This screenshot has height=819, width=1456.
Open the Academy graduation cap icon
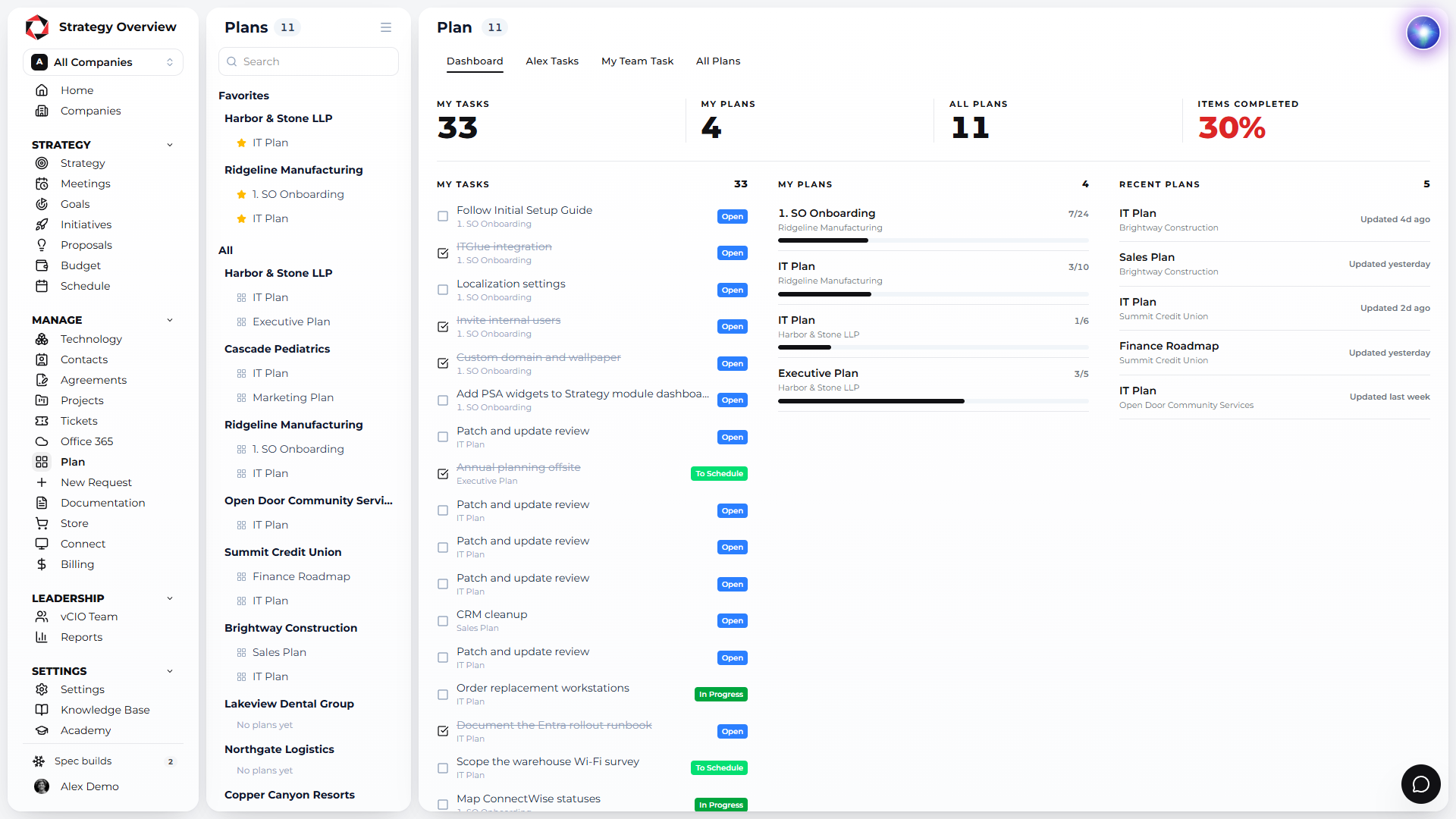(42, 730)
